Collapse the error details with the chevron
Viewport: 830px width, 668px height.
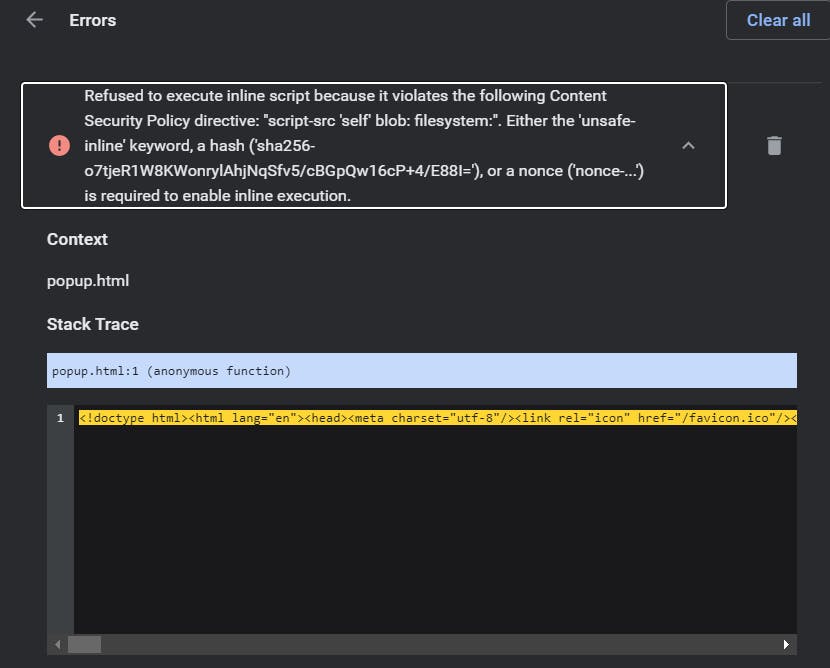pyautogui.click(x=688, y=146)
